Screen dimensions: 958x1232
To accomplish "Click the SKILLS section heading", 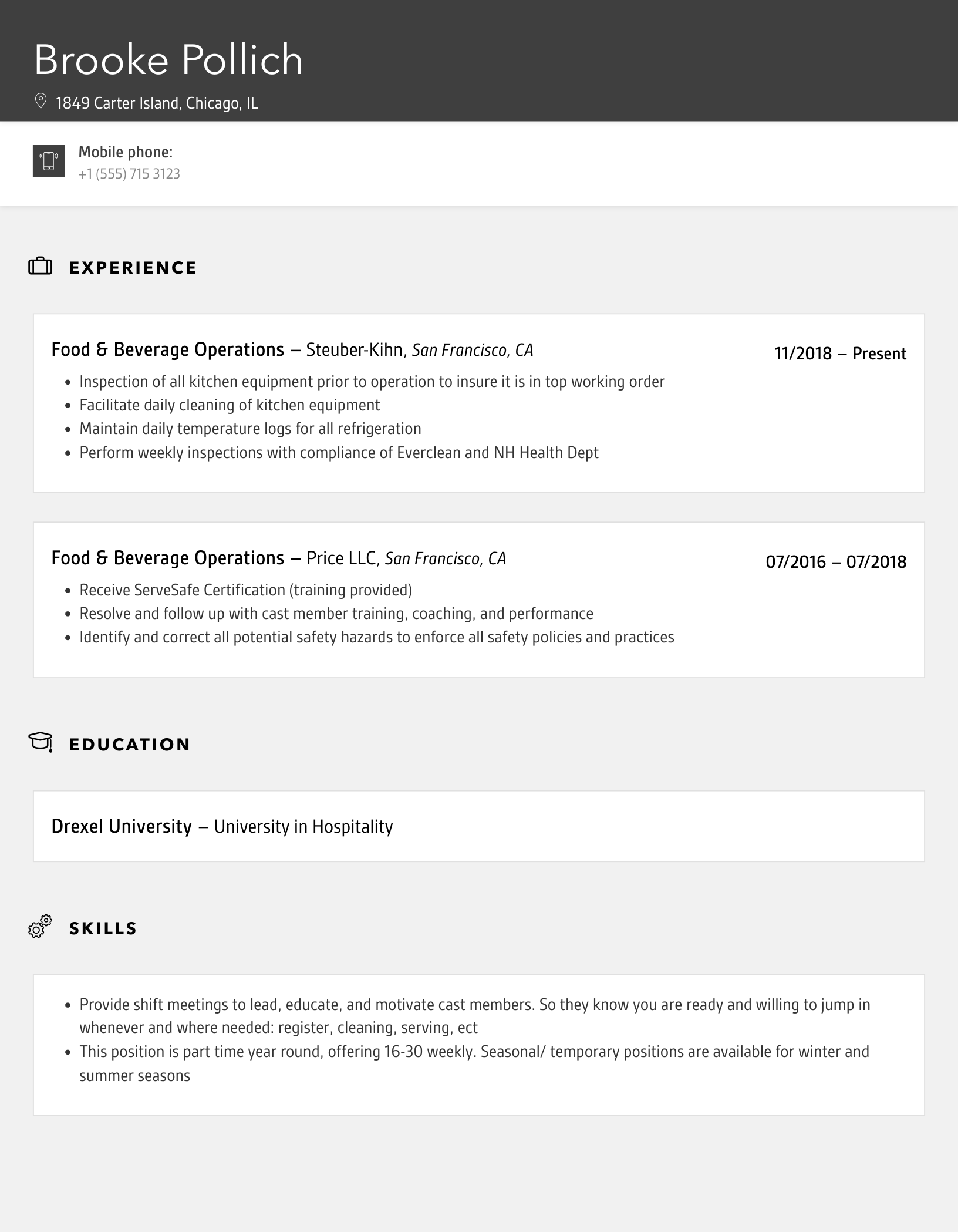I will [103, 928].
